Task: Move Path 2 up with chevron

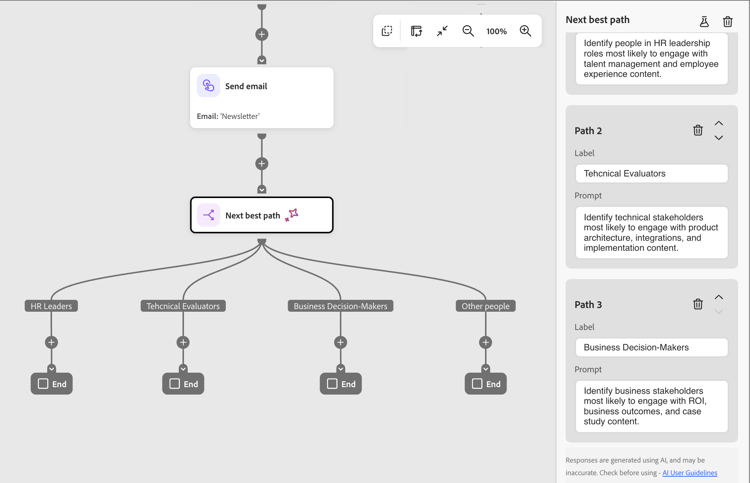Action: pyautogui.click(x=718, y=123)
